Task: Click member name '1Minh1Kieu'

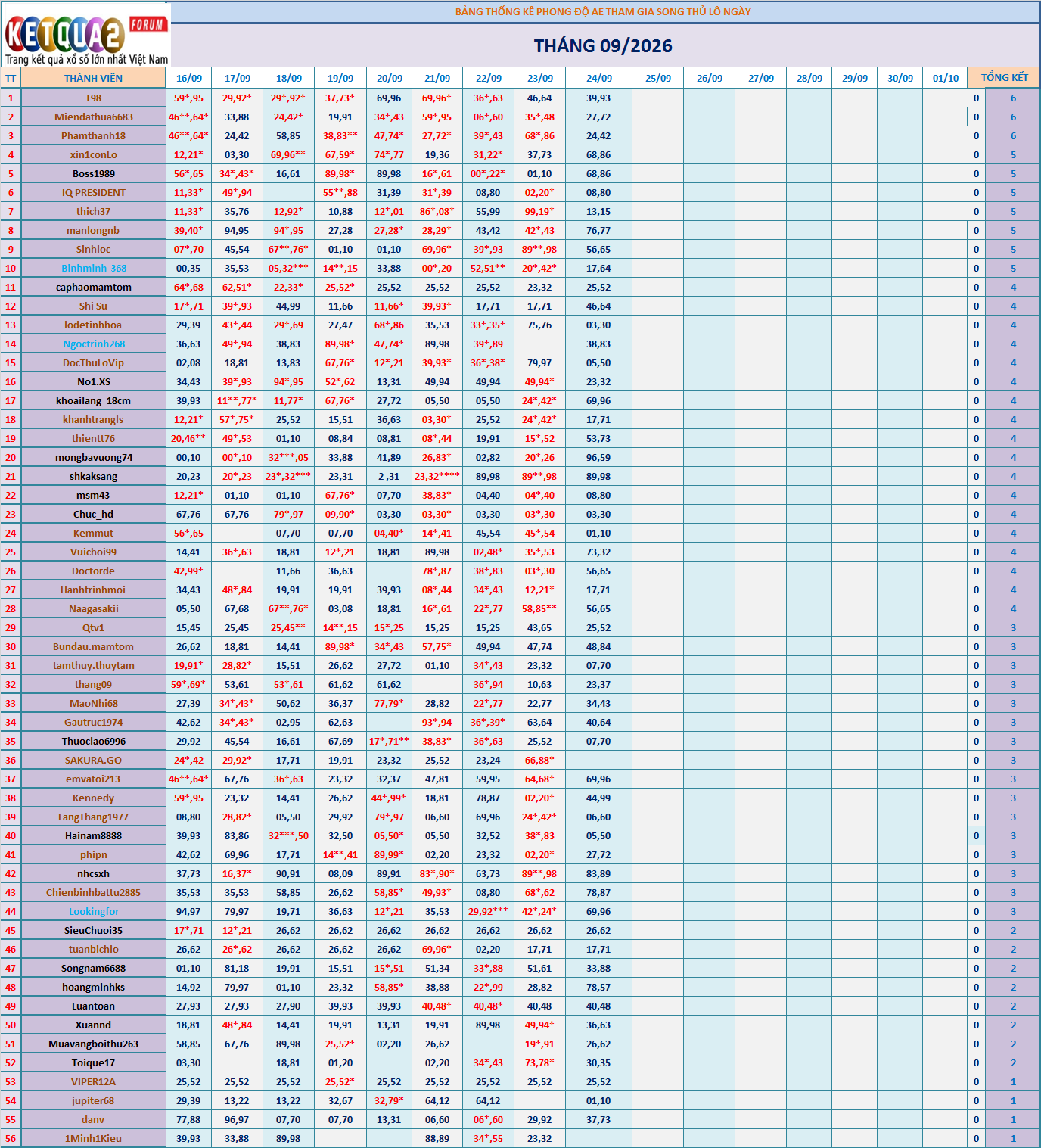Action: coord(93,1138)
